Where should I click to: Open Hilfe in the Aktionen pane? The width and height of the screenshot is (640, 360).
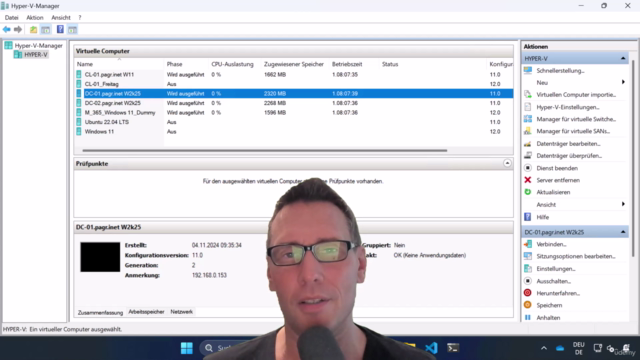point(542,217)
